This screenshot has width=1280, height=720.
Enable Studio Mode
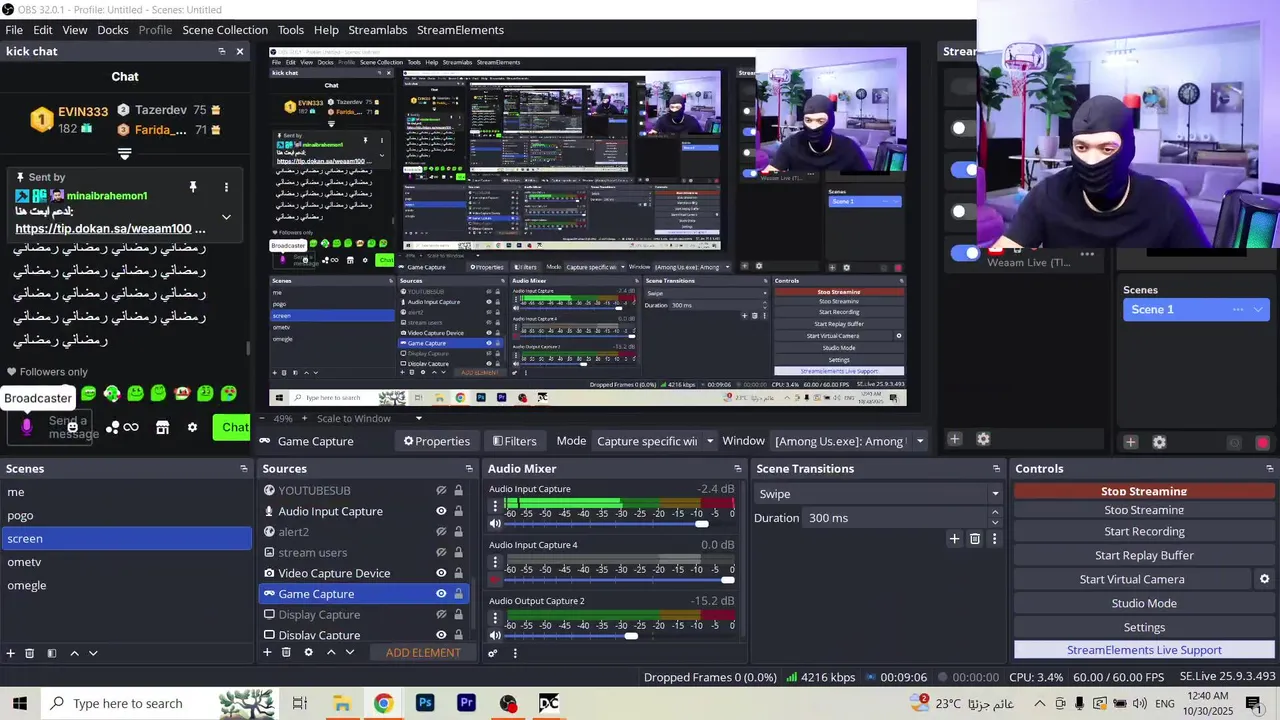point(1144,603)
